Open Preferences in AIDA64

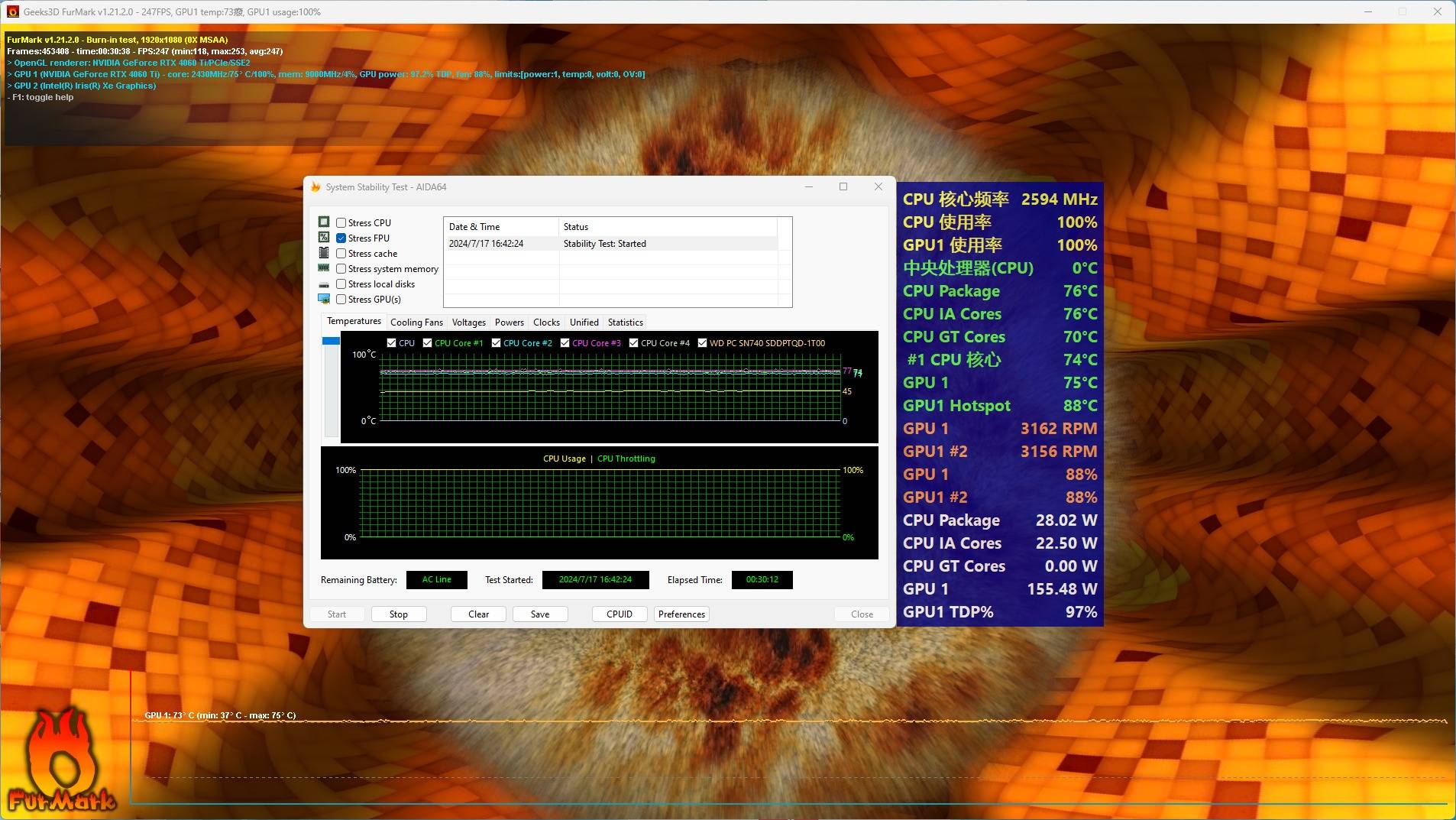[x=682, y=614]
